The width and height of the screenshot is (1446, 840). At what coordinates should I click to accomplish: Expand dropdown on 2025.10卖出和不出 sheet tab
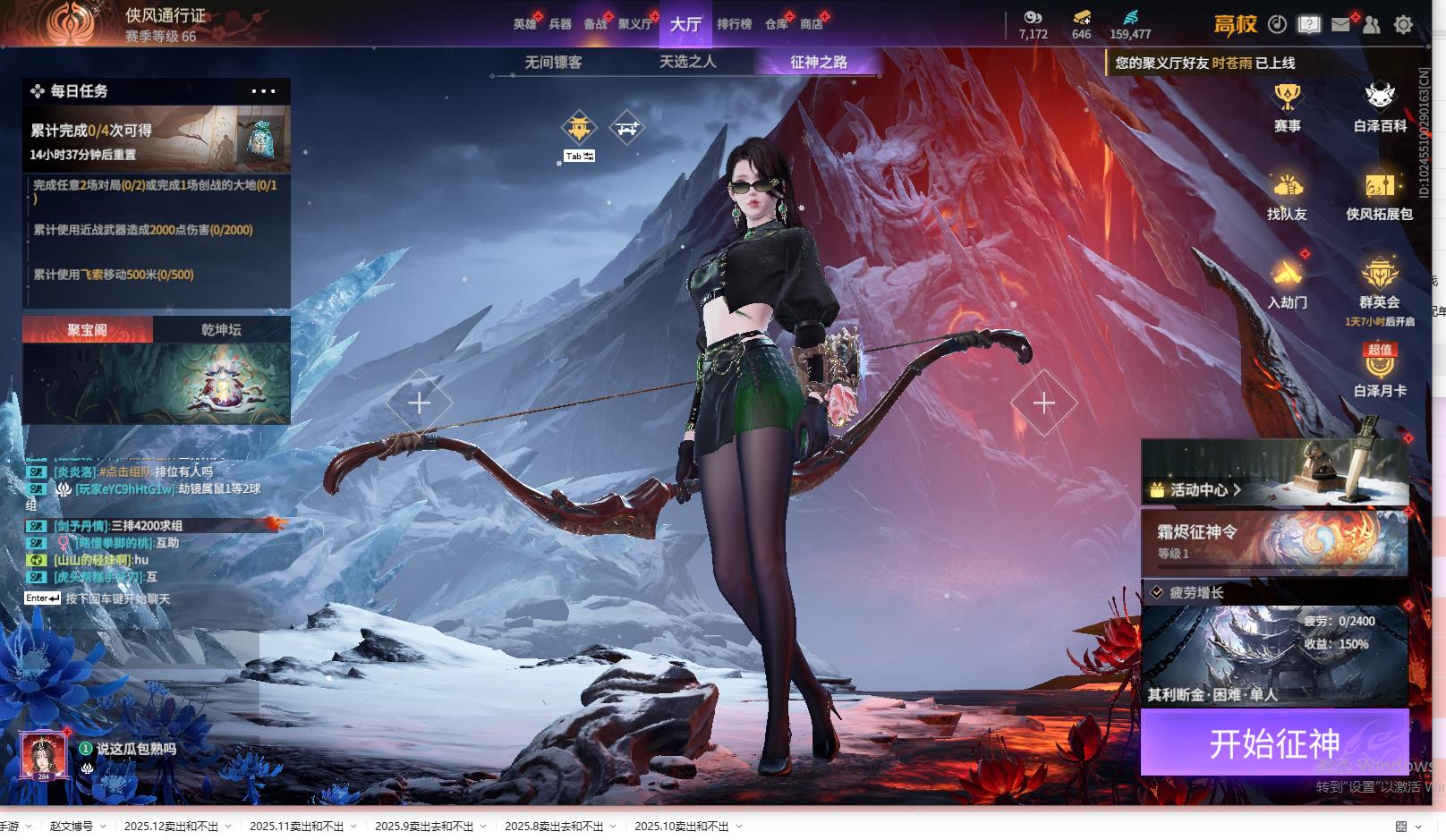(x=738, y=827)
